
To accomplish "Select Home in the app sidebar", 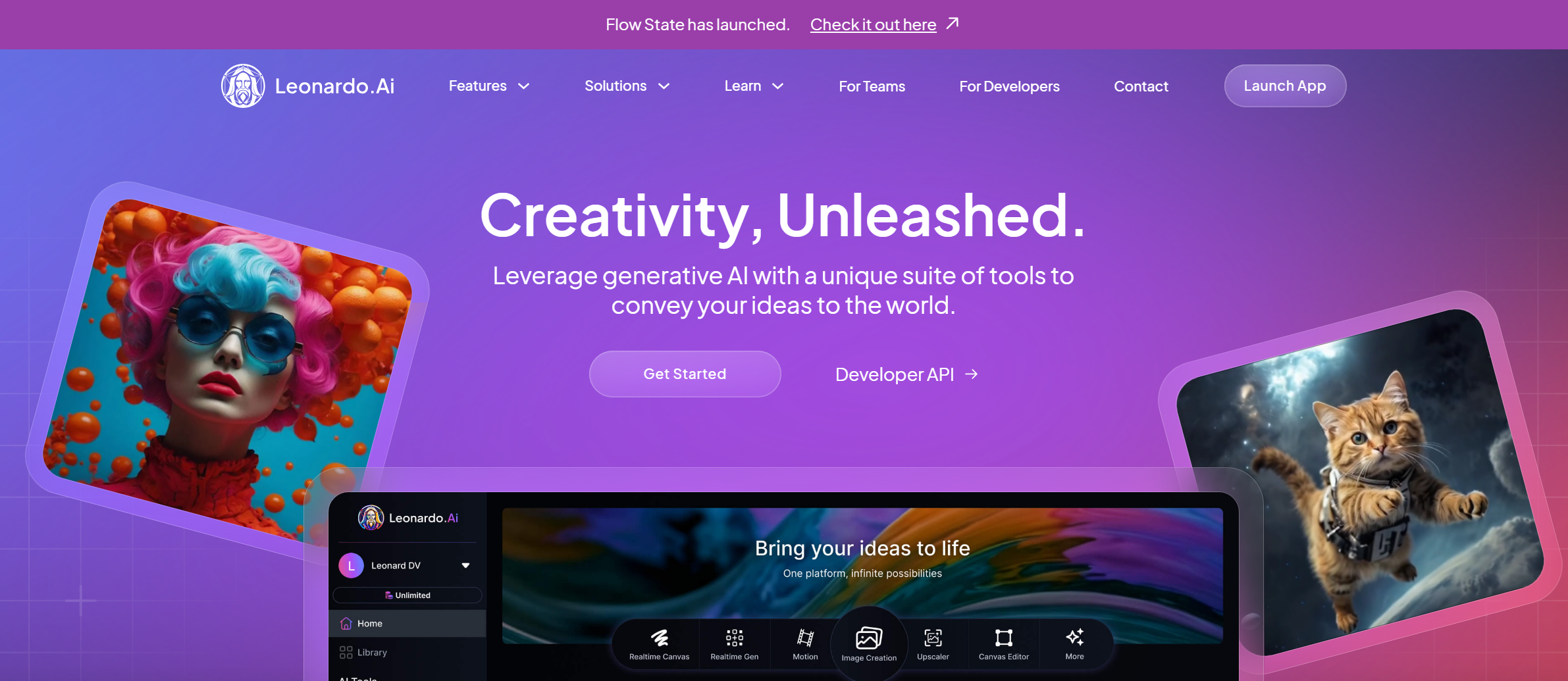I will (407, 623).
